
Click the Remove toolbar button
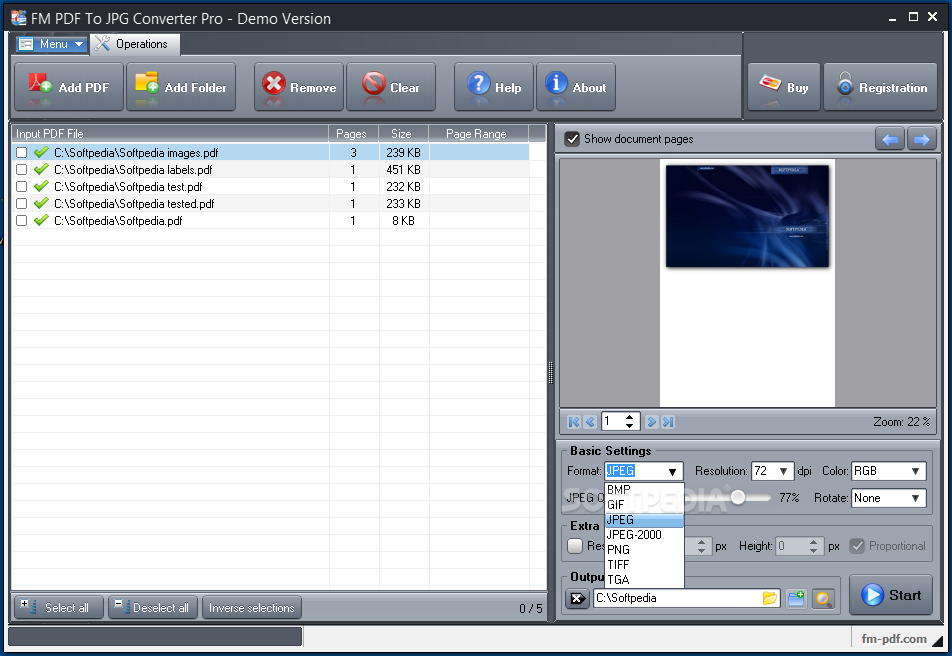[x=299, y=87]
